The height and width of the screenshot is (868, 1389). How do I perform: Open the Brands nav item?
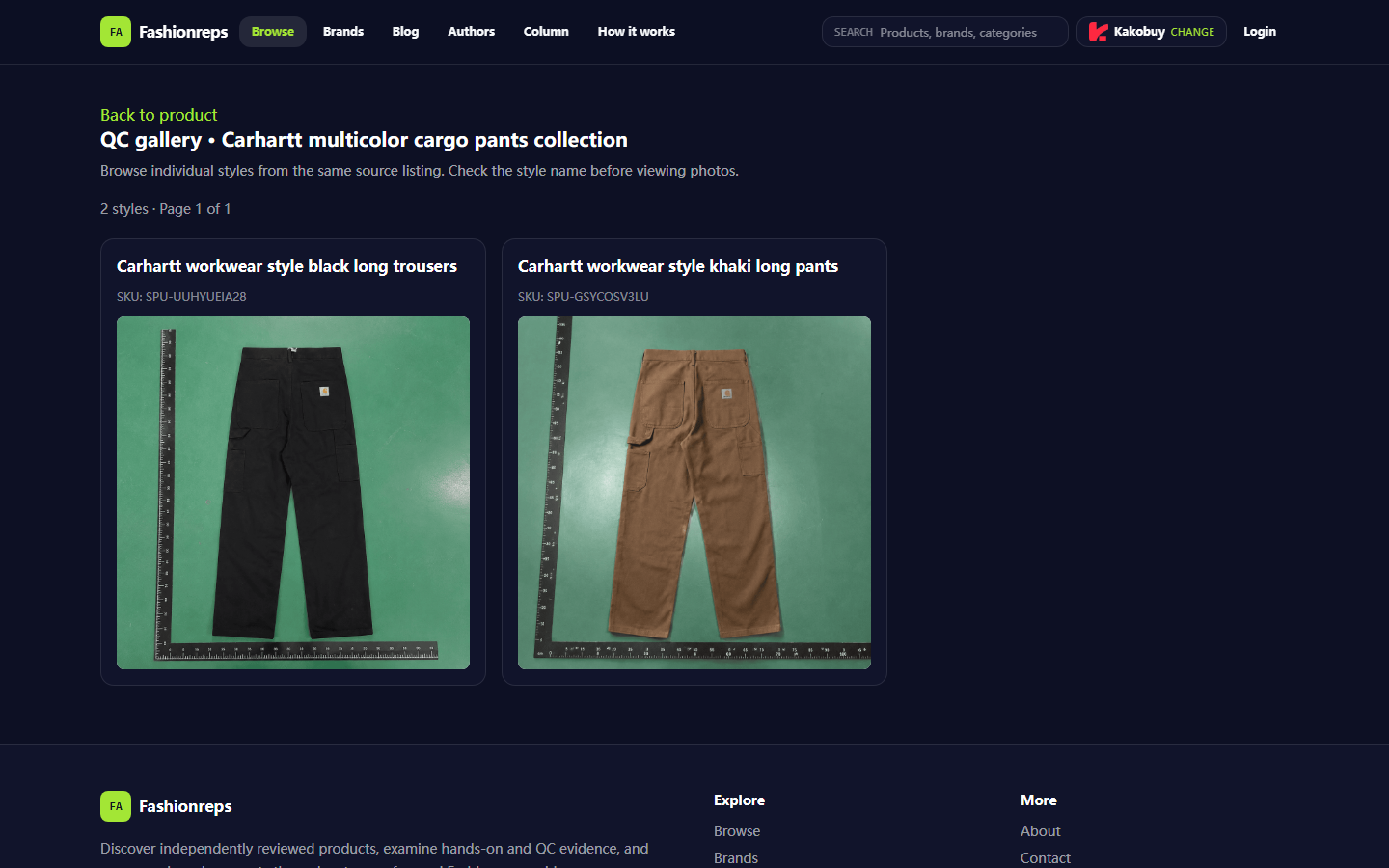[343, 32]
